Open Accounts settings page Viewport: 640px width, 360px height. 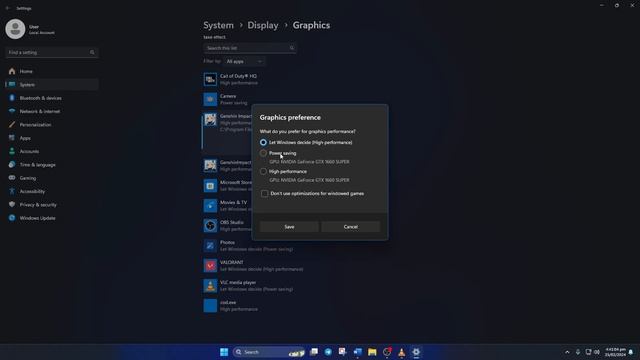click(x=51, y=151)
